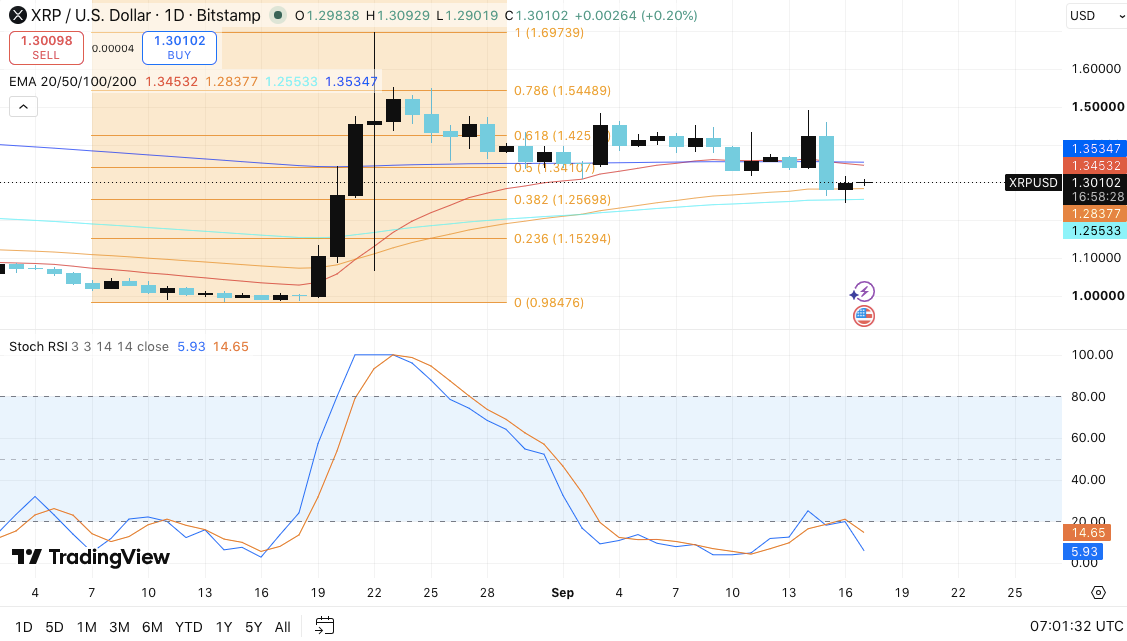Click the 1.30098 SELL button
Viewport: 1127px width, 641px height.
click(x=46, y=47)
